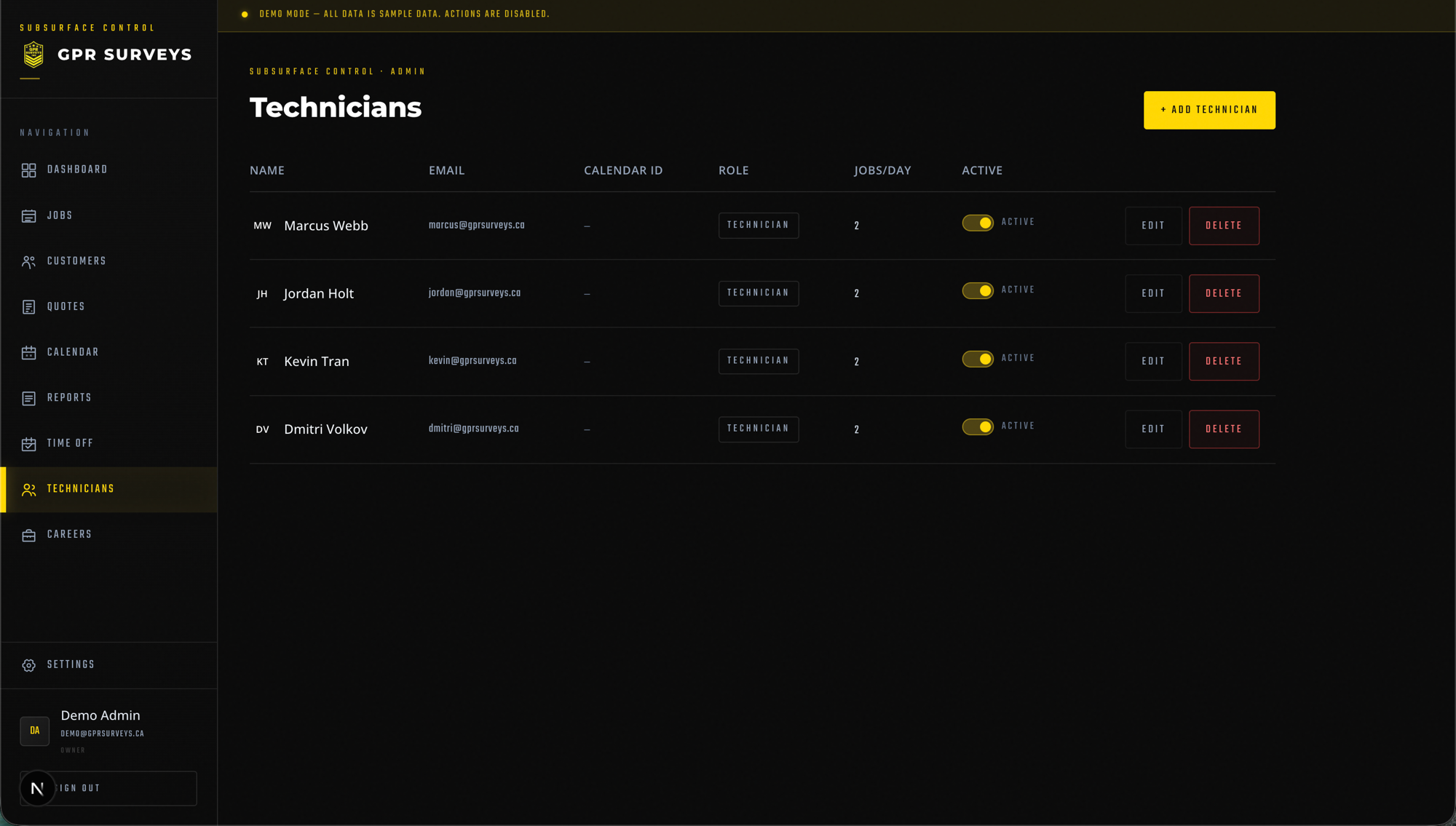Toggle Dmitri Volkov's active switch
This screenshot has width=1456, height=826.
(x=978, y=427)
